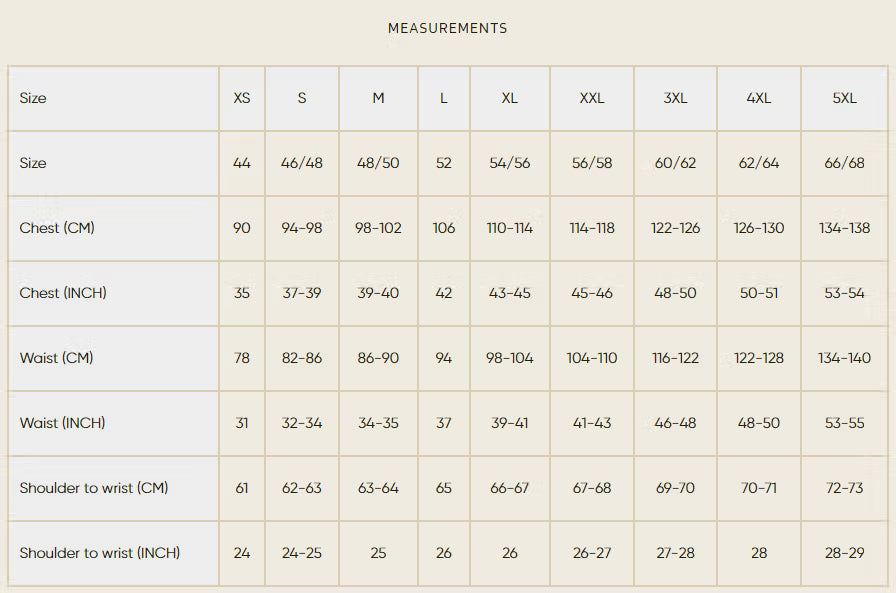Select the 116-122 waist value for 3XL
The width and height of the screenshot is (896, 593).
675,358
